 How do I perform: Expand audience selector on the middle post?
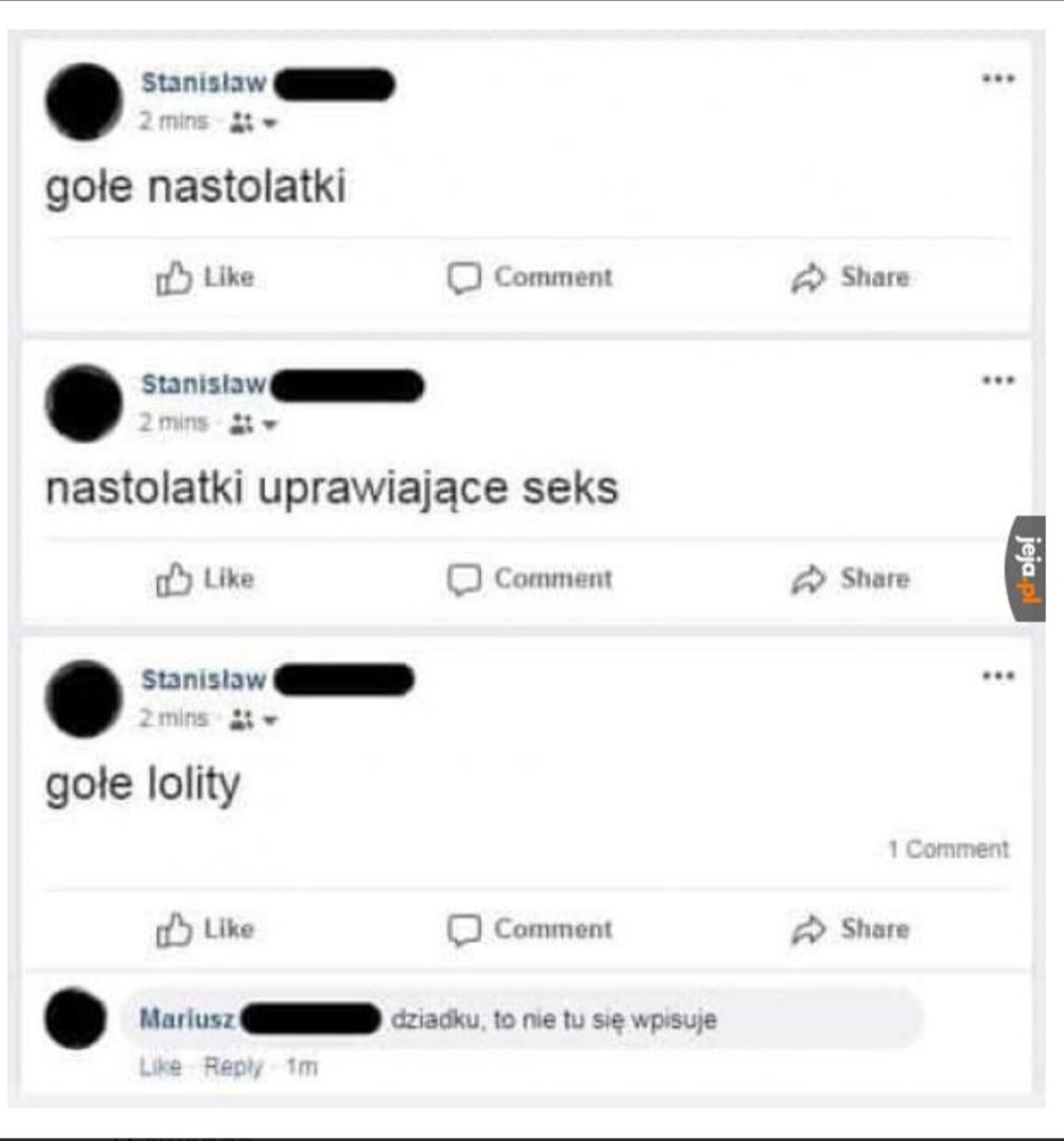(x=253, y=424)
